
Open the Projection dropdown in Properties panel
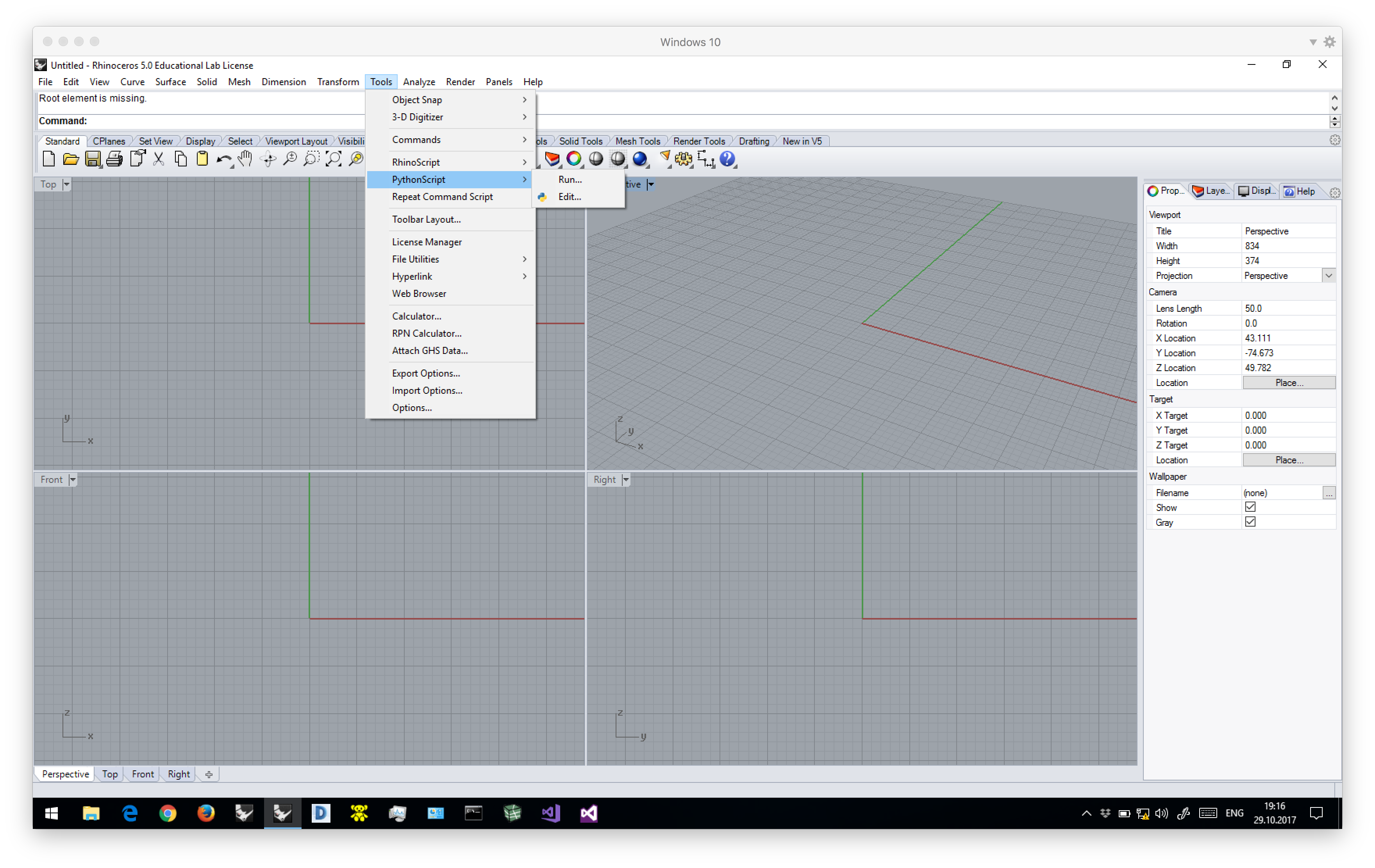point(1329,276)
